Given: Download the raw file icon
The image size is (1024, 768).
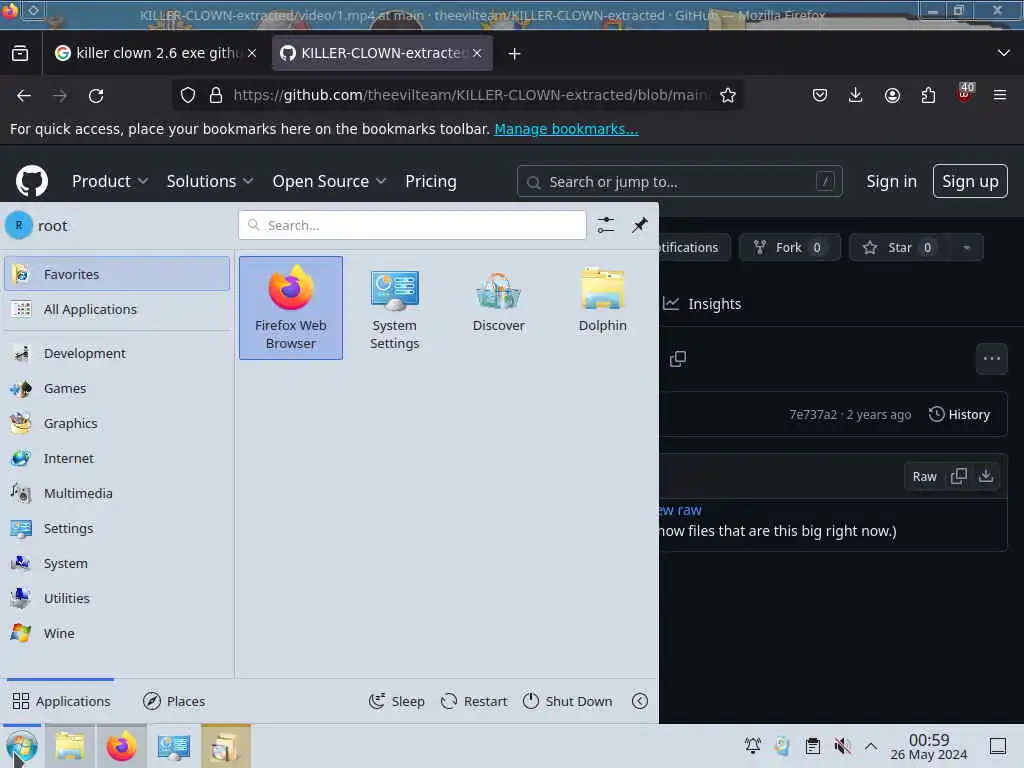Looking at the screenshot, I should (x=986, y=476).
